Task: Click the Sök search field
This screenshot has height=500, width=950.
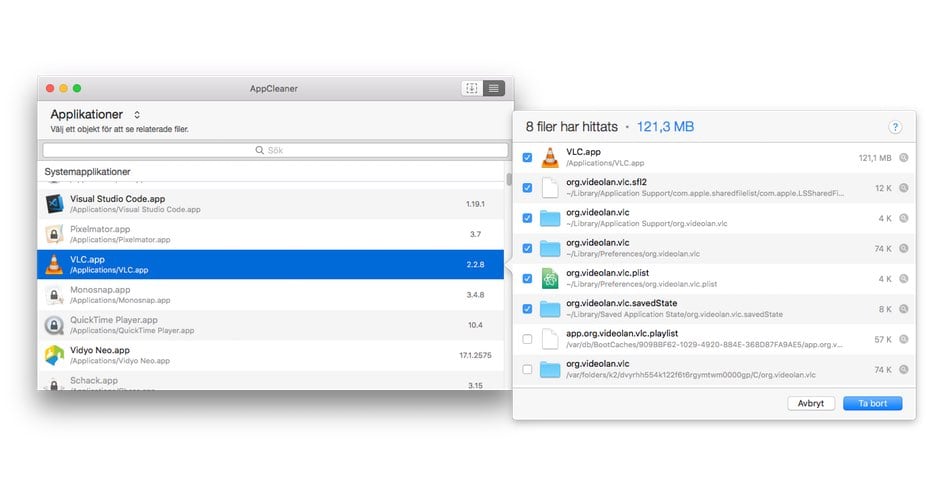Action: pyautogui.click(x=275, y=150)
